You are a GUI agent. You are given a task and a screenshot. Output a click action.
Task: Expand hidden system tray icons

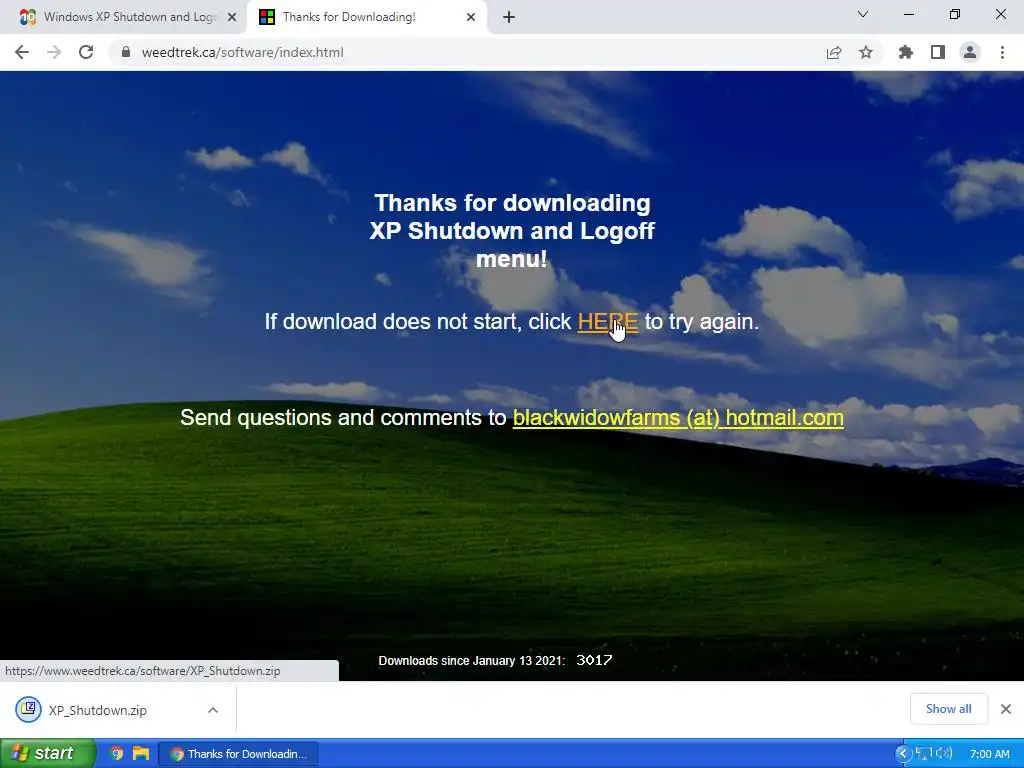point(903,754)
